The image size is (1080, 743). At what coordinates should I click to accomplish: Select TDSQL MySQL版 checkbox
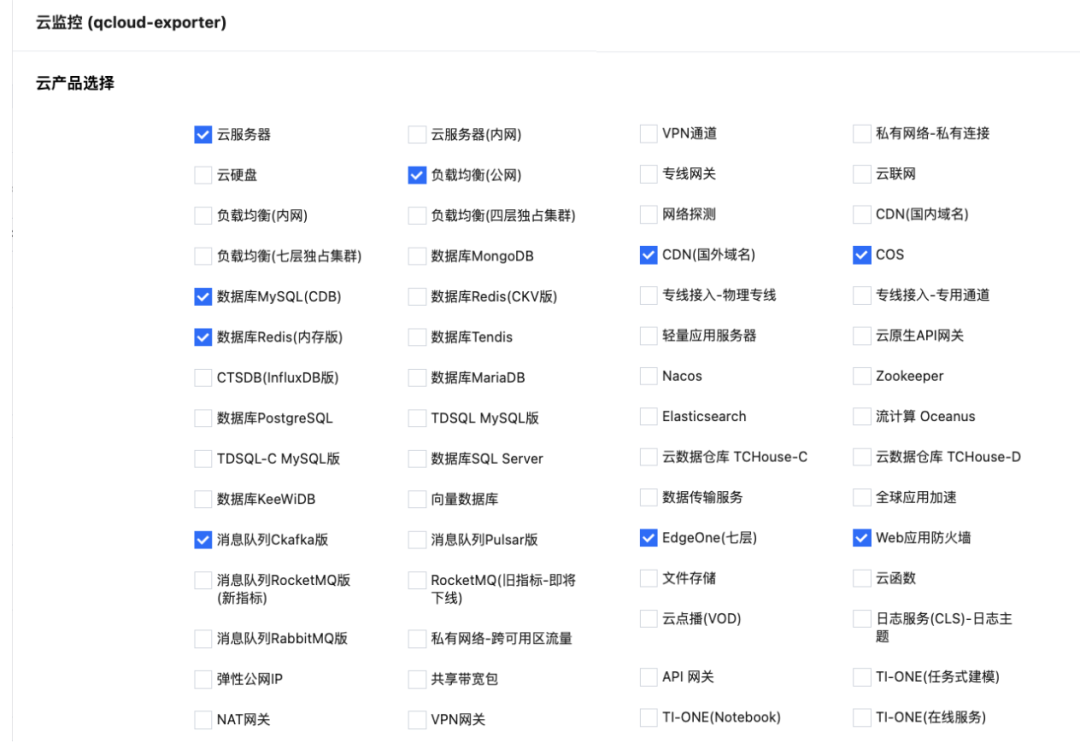click(x=417, y=419)
